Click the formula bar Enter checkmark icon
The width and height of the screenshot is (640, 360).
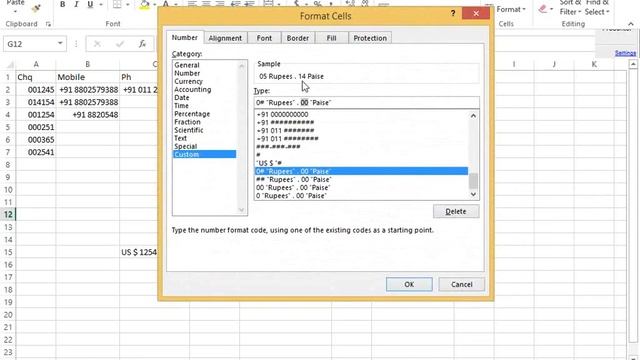point(120,44)
